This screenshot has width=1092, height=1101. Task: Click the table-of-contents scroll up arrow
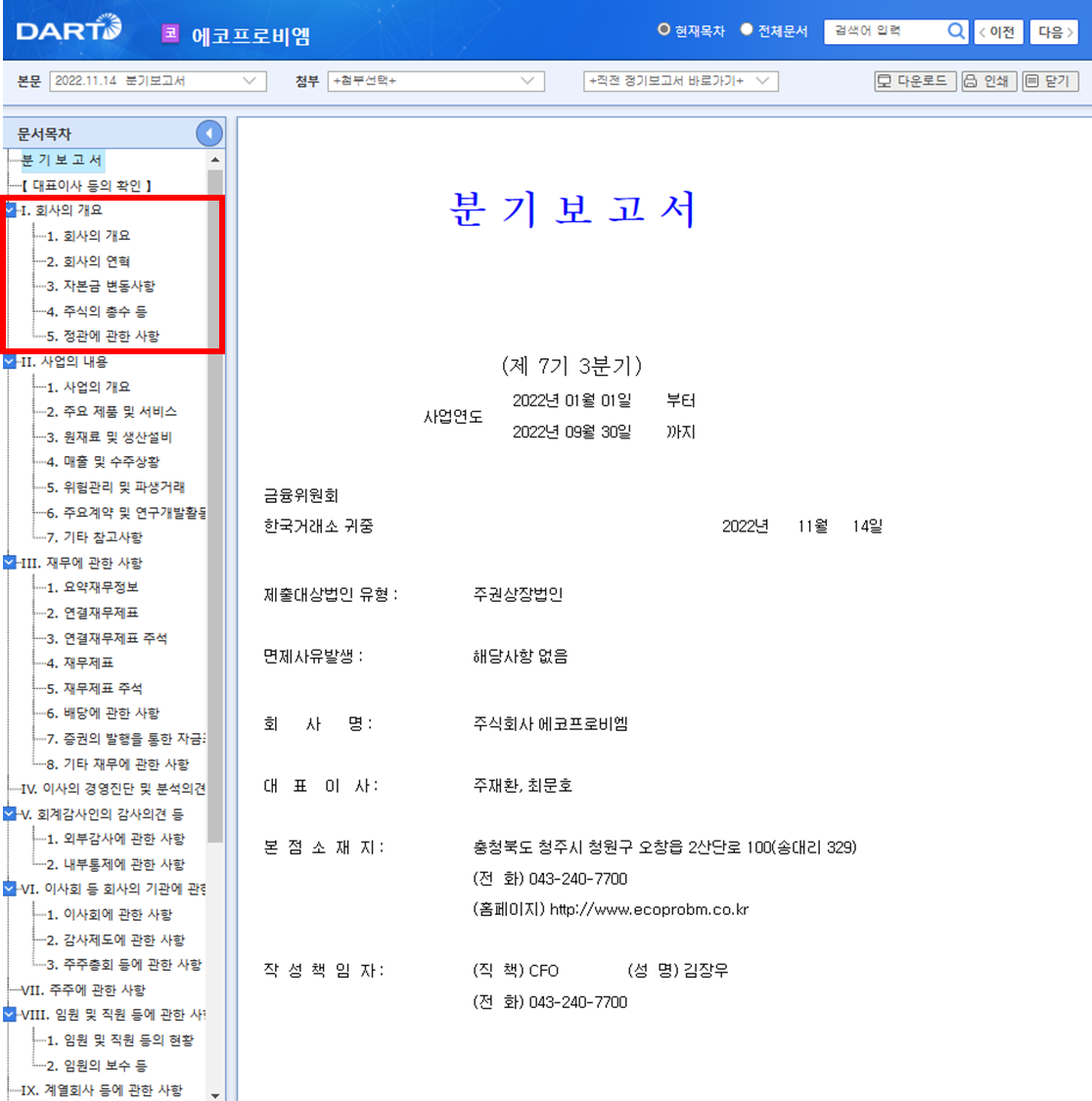[x=215, y=161]
